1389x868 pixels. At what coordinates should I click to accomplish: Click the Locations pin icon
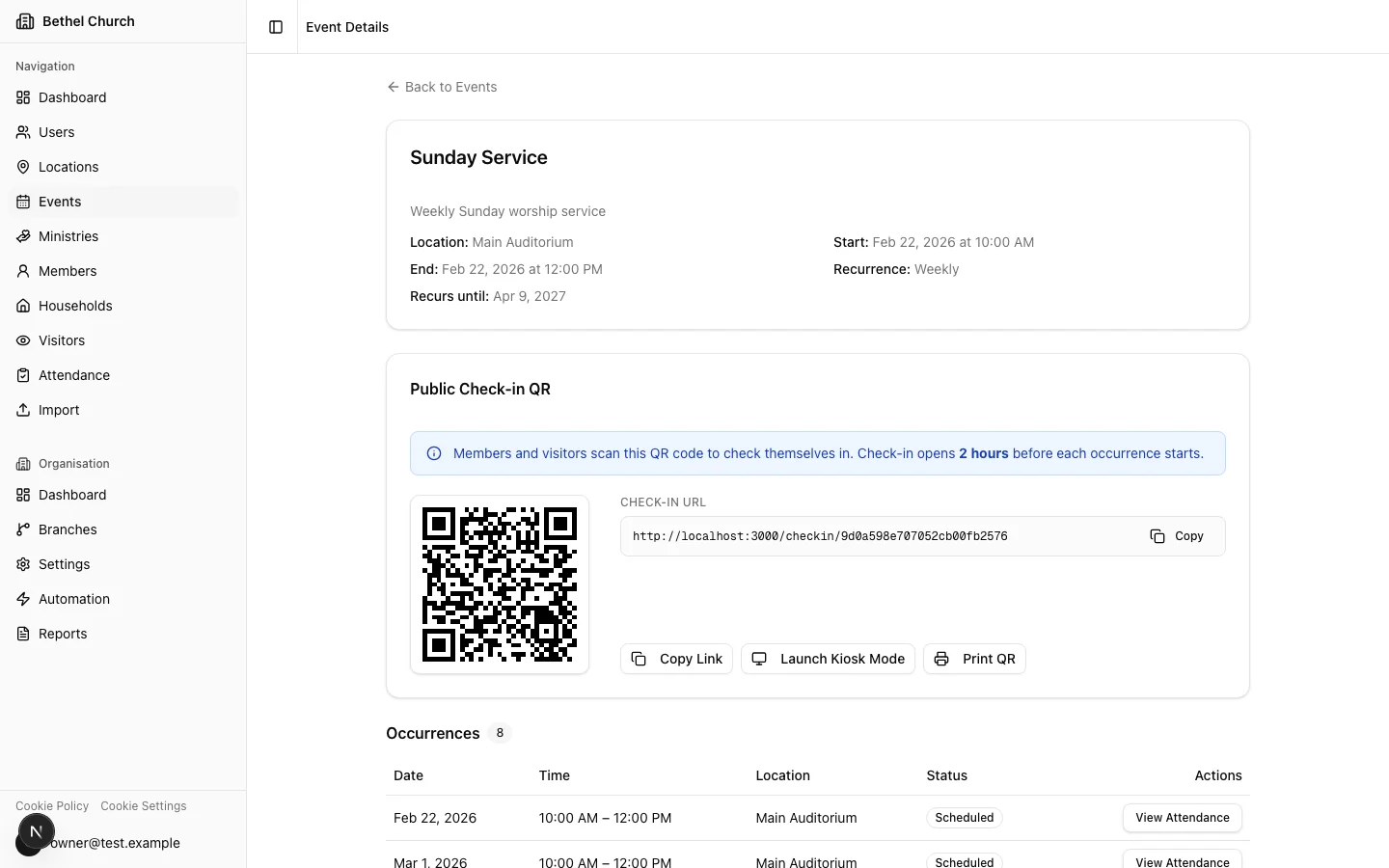pyautogui.click(x=23, y=167)
